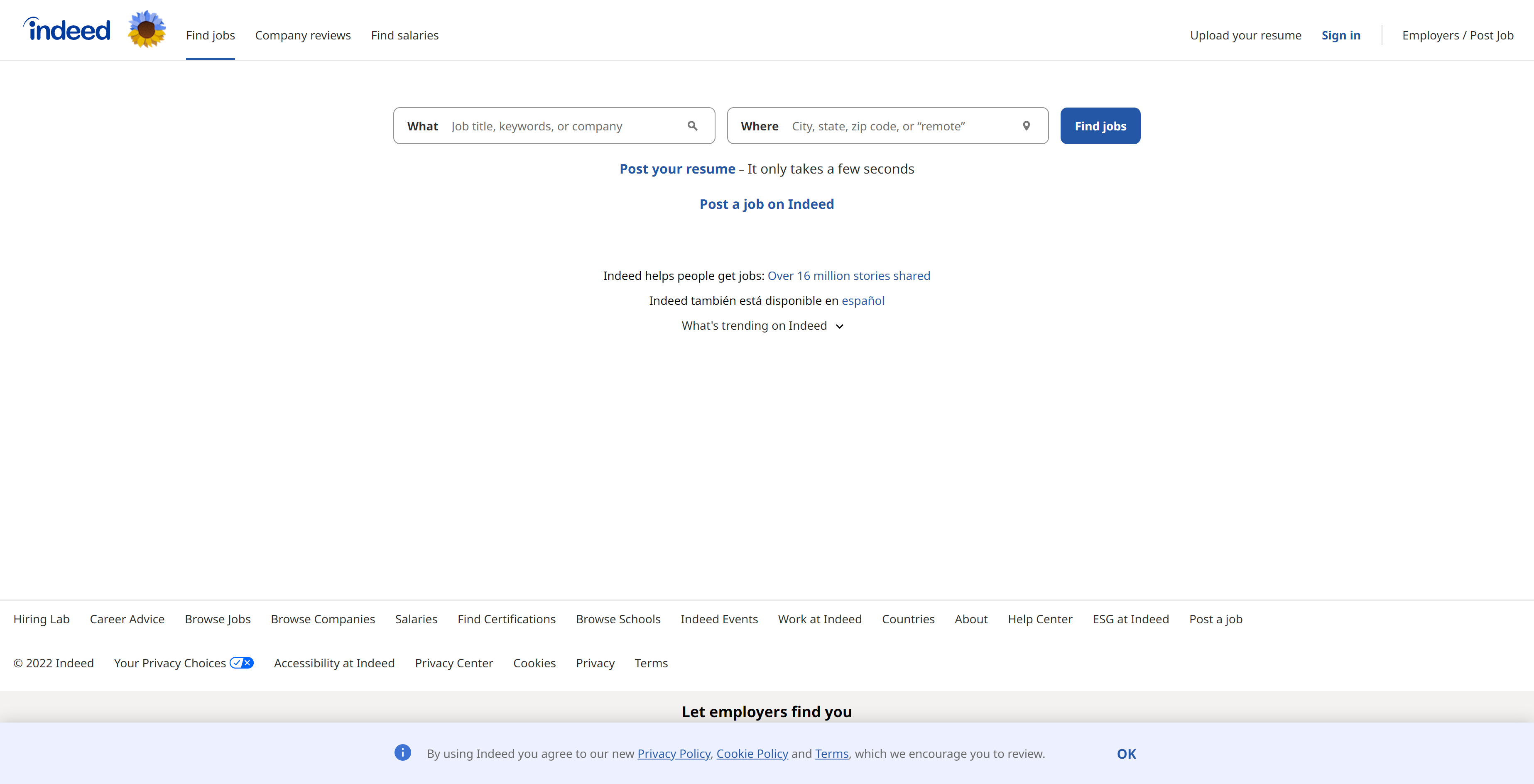The height and width of the screenshot is (784, 1534).
Task: Open the Company reviews tab
Action: coord(303,35)
